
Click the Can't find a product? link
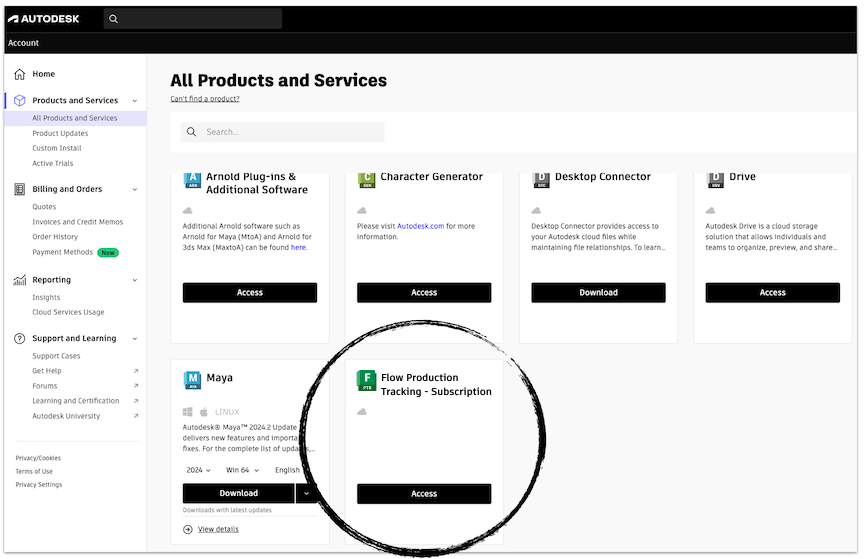(205, 99)
